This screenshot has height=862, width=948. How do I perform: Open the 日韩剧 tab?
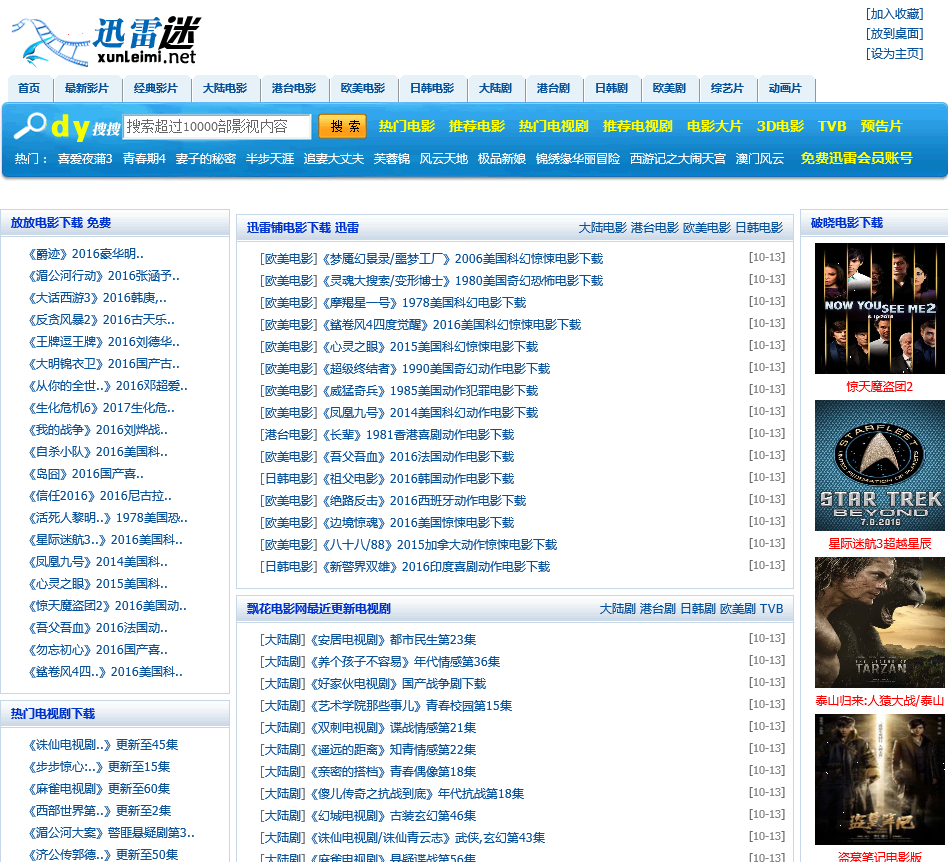[611, 89]
